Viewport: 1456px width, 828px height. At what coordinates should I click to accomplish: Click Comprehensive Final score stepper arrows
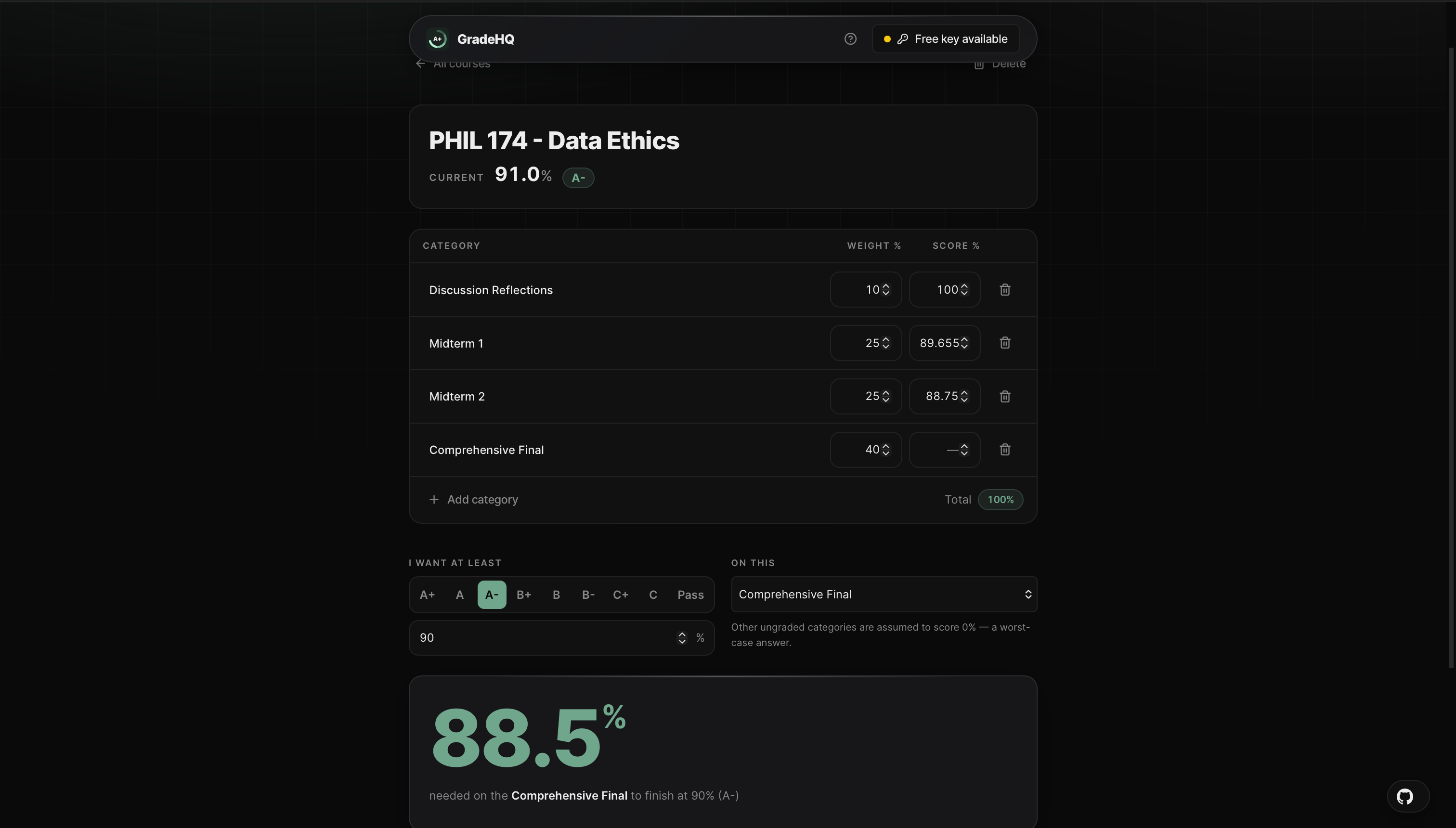(964, 450)
